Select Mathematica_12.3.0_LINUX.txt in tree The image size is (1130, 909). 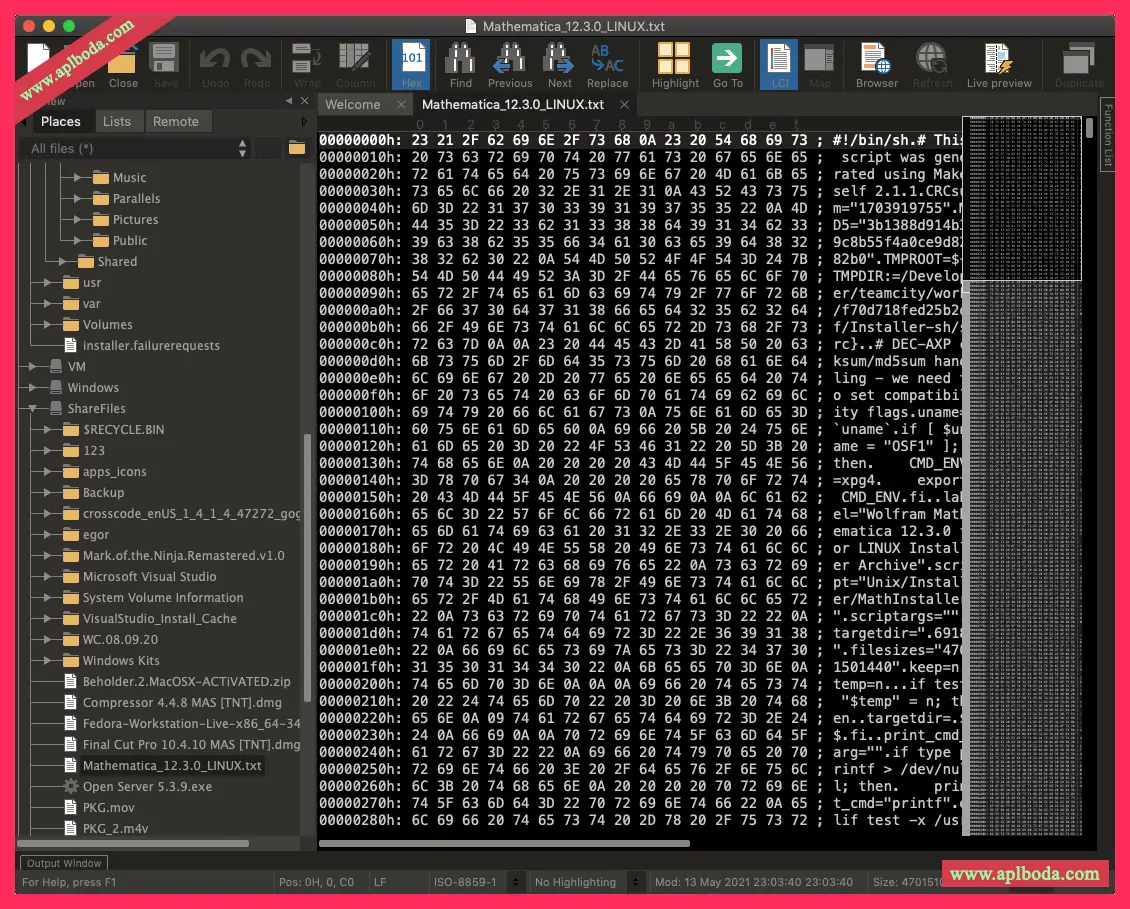pos(172,766)
